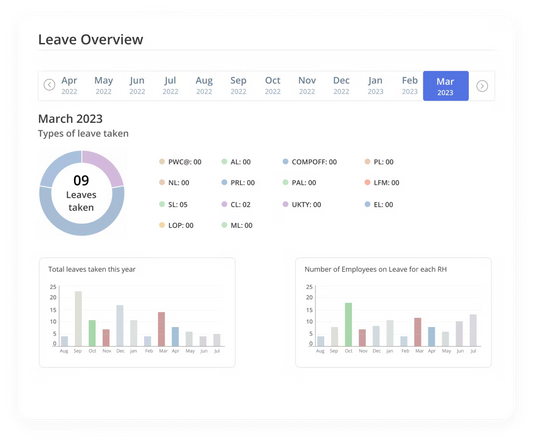Click the Mar bar in Total leaves chart
Viewport: 533px width, 443px height.
pos(161,329)
